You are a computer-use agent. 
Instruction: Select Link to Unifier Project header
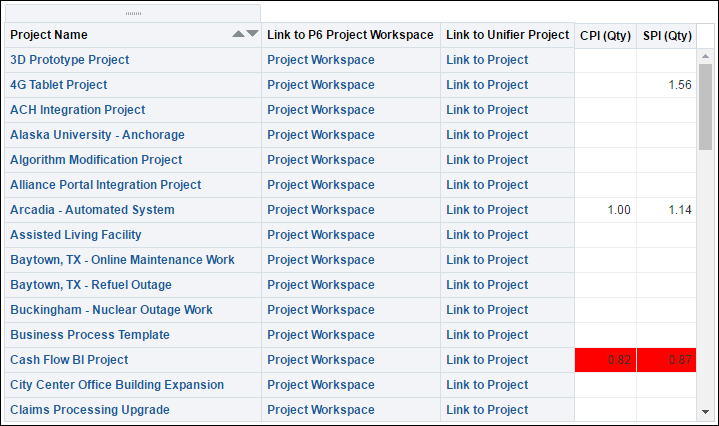pos(508,35)
